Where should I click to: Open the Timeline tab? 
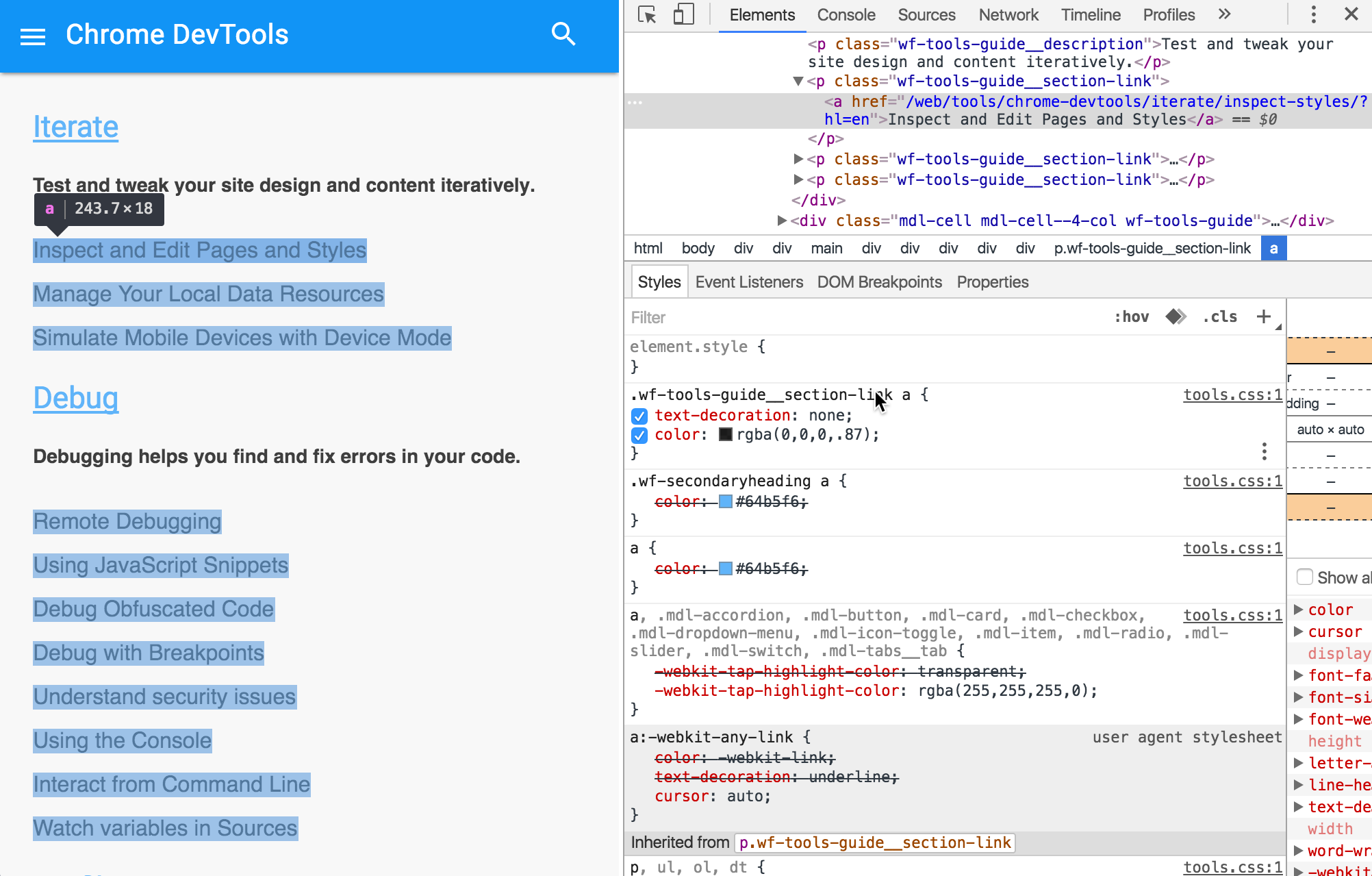click(x=1091, y=15)
